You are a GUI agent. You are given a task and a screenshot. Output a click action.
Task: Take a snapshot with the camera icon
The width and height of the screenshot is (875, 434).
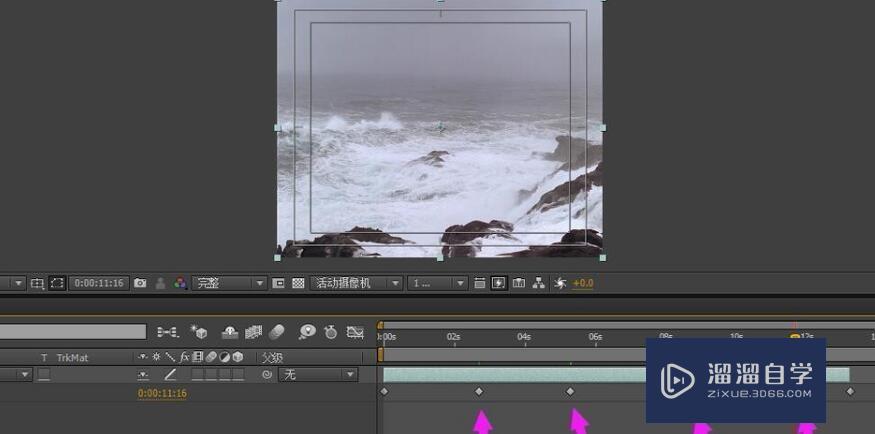point(140,283)
